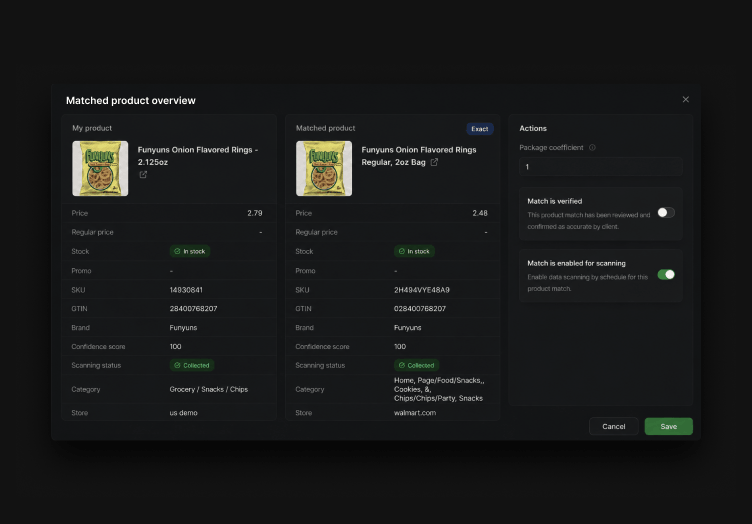752x524 pixels.
Task: Open matched product's external link icon
Action: [x=434, y=162]
